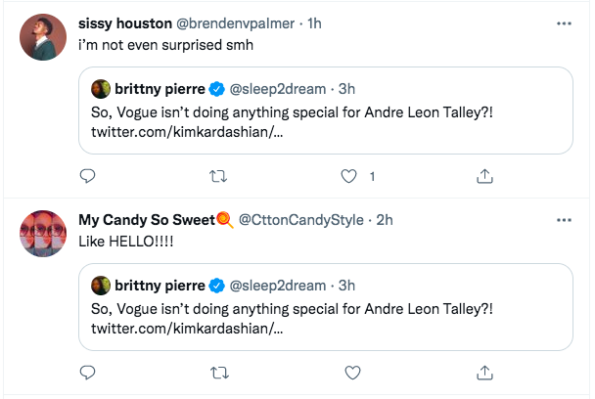The width and height of the screenshot is (595, 399).
Task: Open My Candy So Sweet display name
Action: [147, 220]
